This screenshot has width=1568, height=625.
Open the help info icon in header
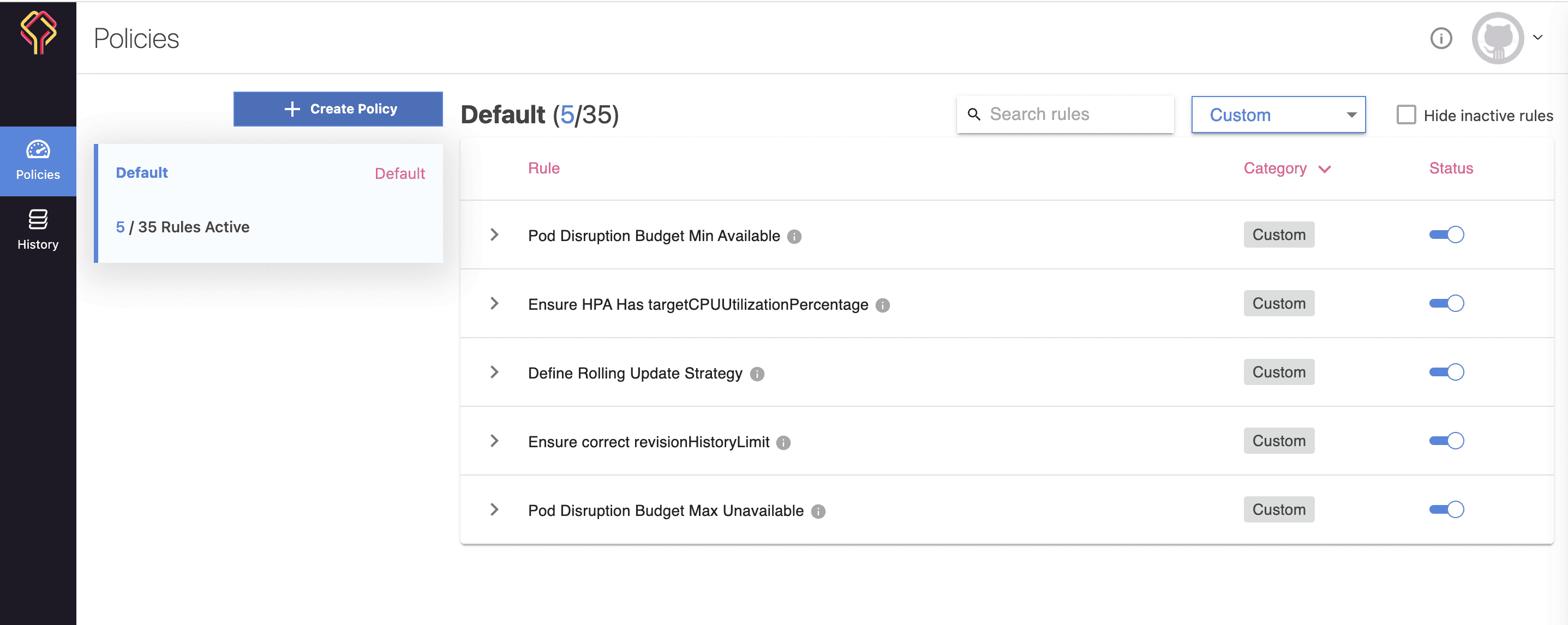click(1440, 38)
